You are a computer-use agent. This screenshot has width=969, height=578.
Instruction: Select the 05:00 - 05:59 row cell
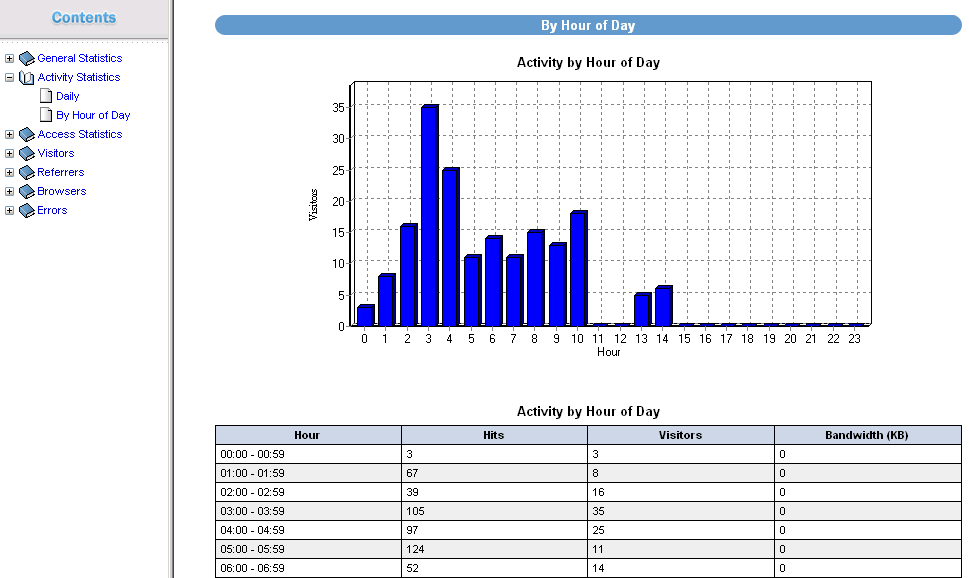(x=308, y=550)
